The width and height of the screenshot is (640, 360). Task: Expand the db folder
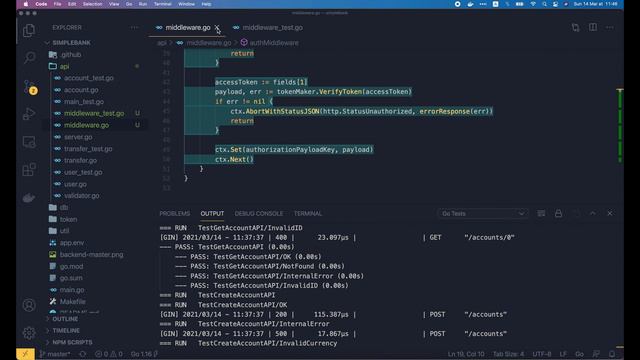pyautogui.click(x=64, y=207)
